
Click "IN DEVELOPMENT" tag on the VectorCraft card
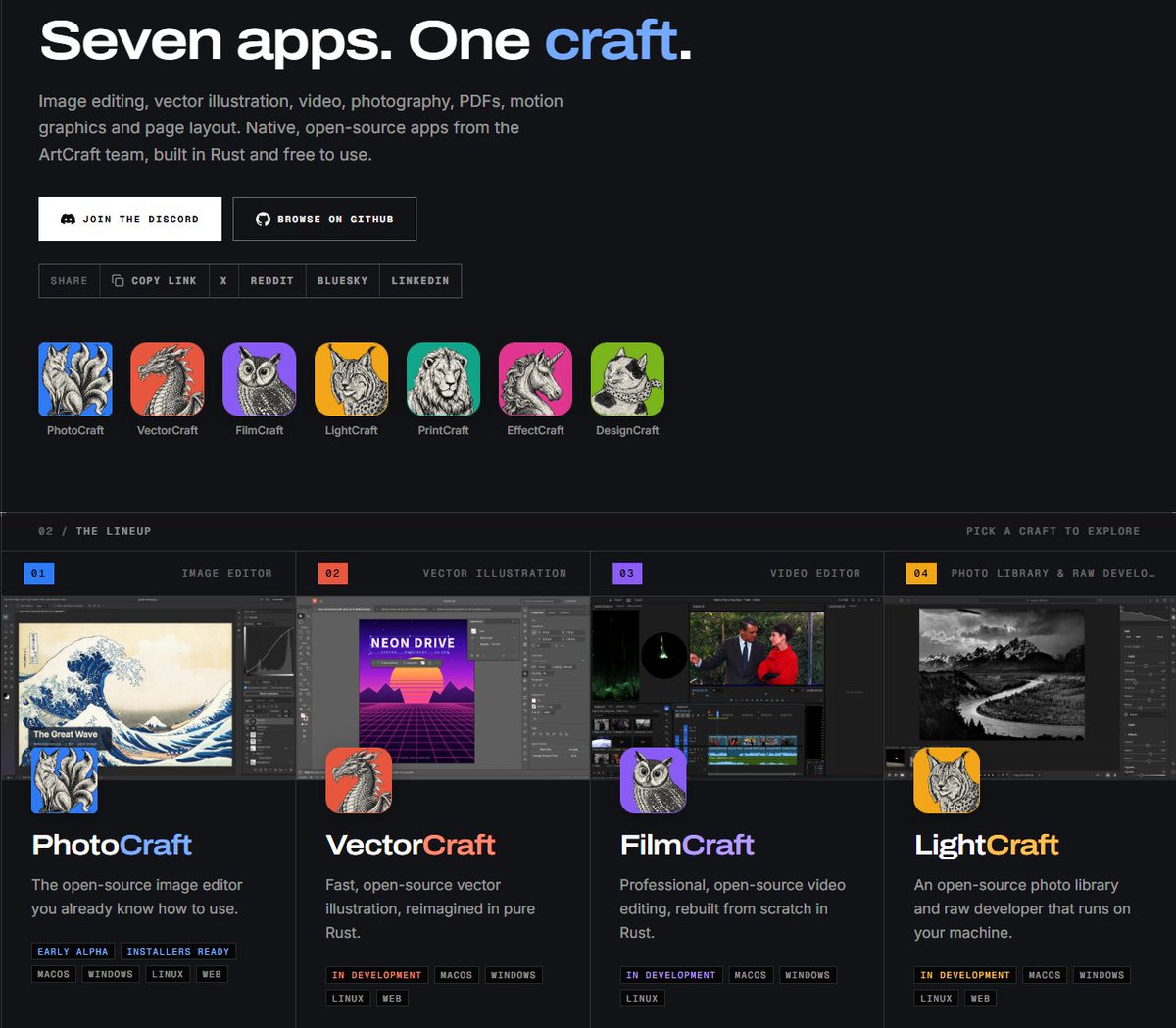377,975
